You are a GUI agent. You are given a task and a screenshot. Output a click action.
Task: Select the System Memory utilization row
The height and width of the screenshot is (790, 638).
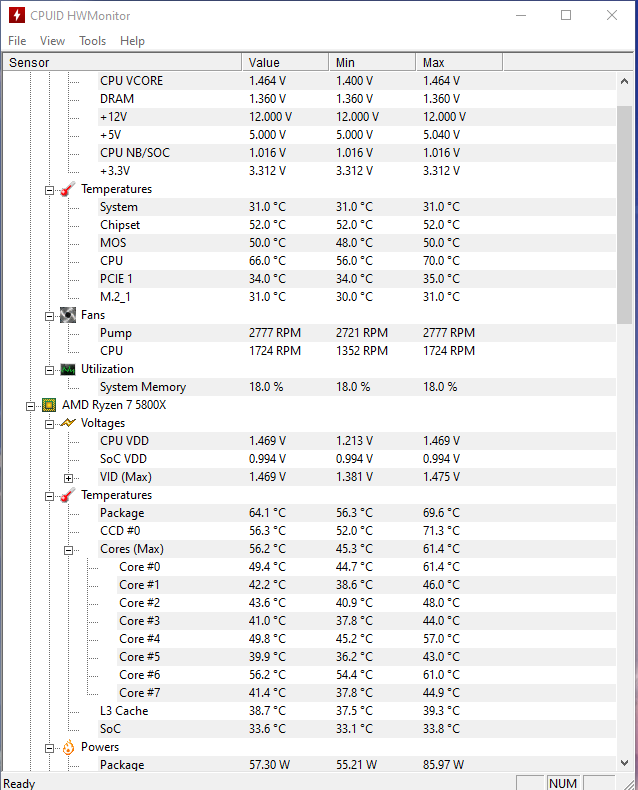pyautogui.click(x=357, y=387)
